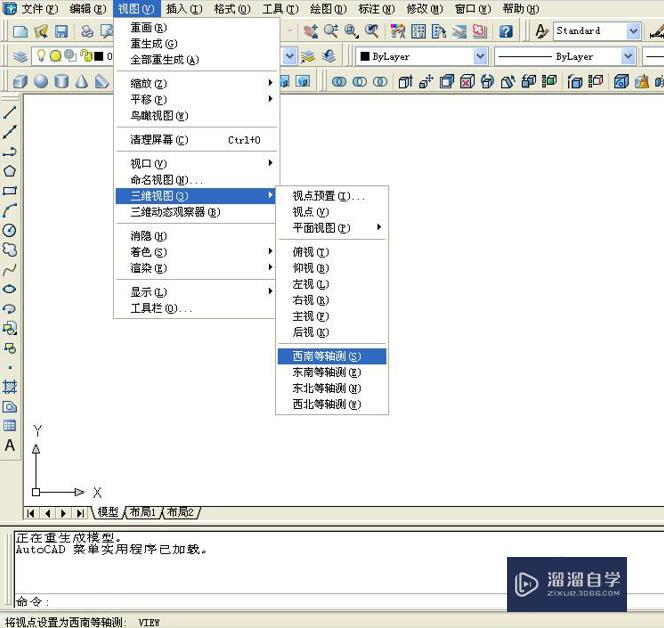Open the Help question mark icon
The height and width of the screenshot is (628, 664).
pyautogui.click(x=506, y=31)
